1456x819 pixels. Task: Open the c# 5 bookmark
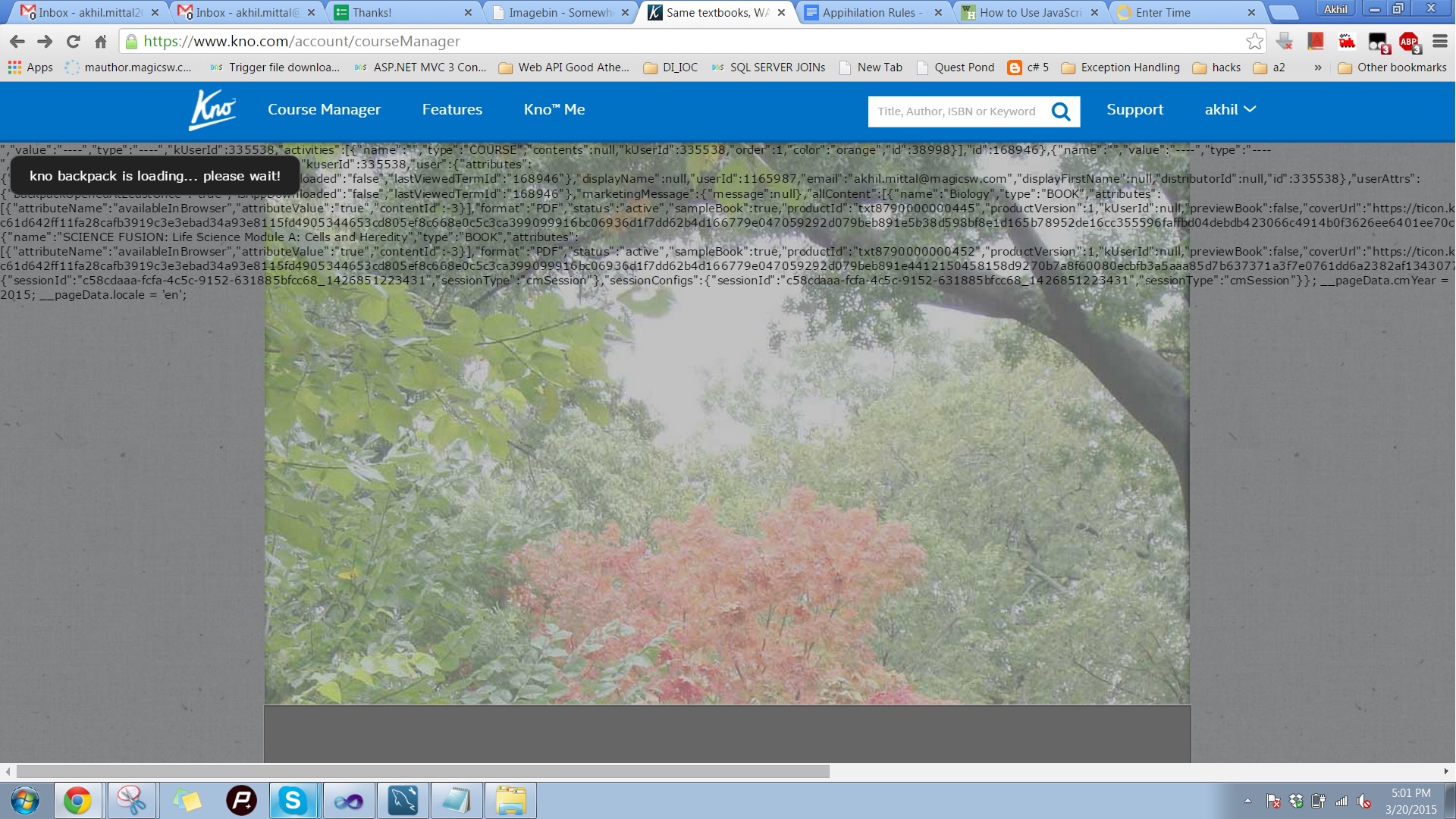click(1028, 67)
